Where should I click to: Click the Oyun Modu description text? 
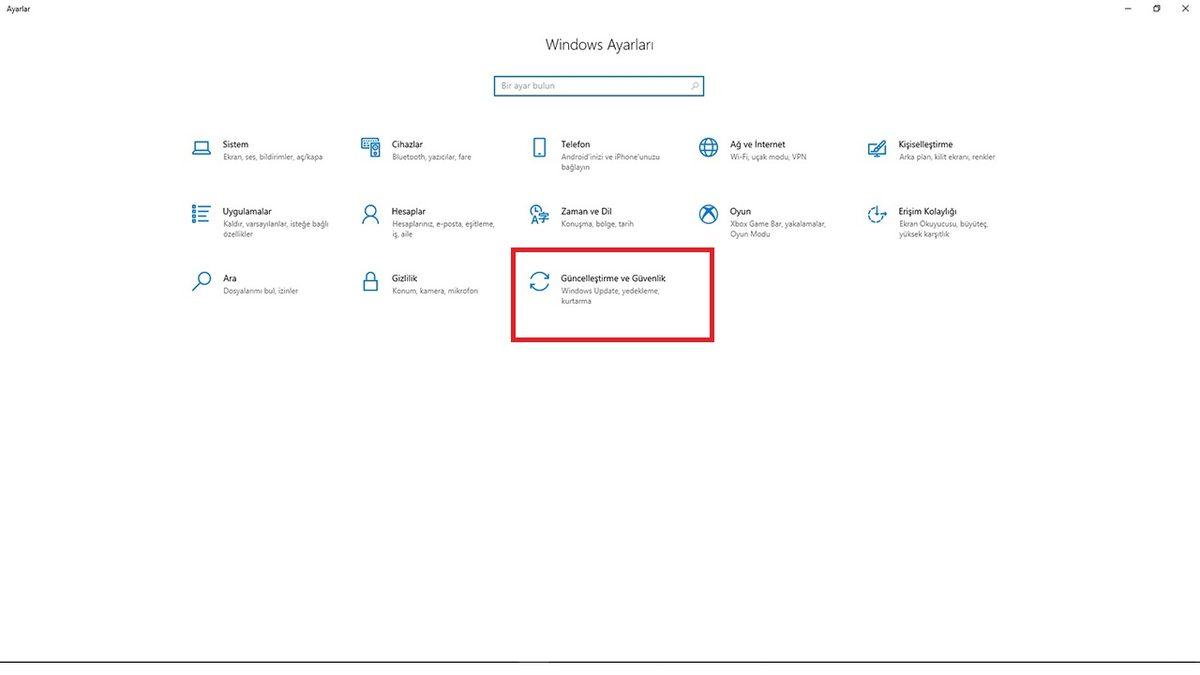click(752, 231)
